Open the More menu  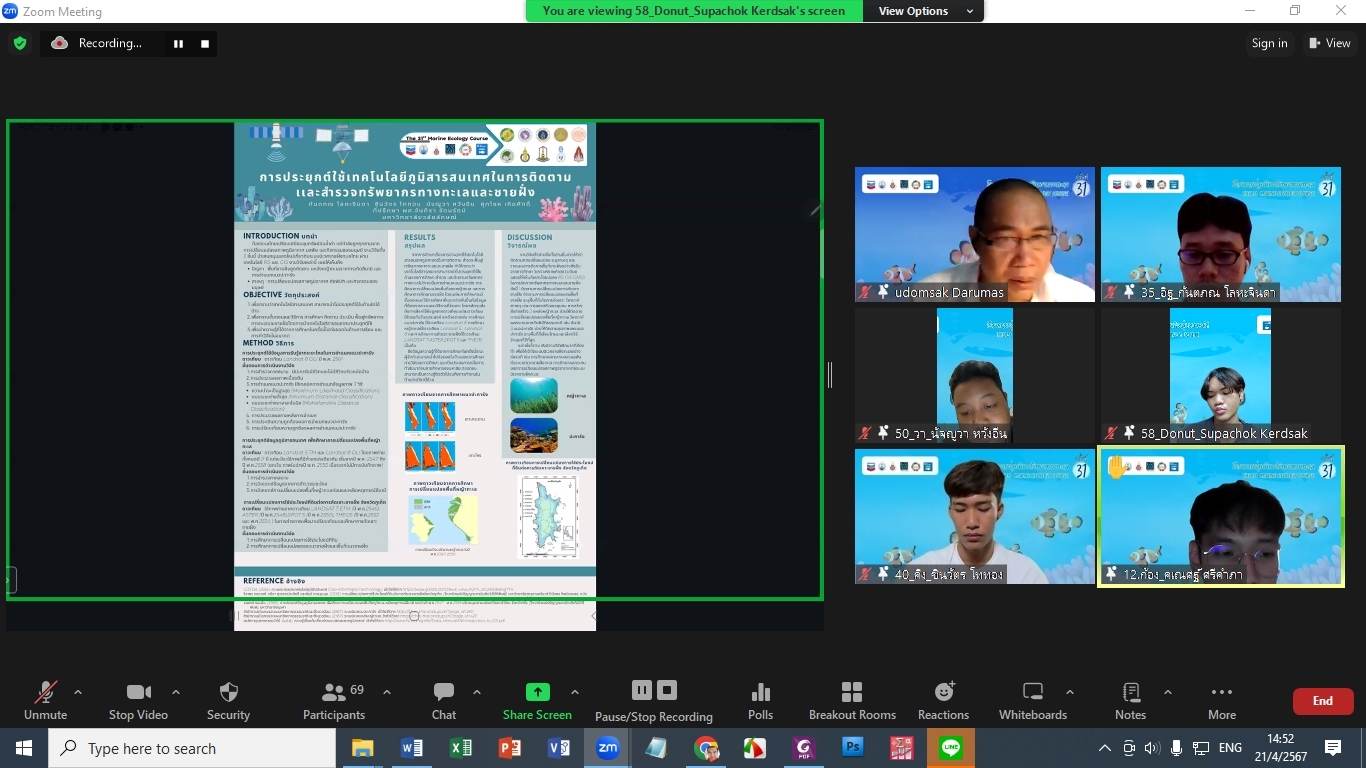pyautogui.click(x=1221, y=700)
